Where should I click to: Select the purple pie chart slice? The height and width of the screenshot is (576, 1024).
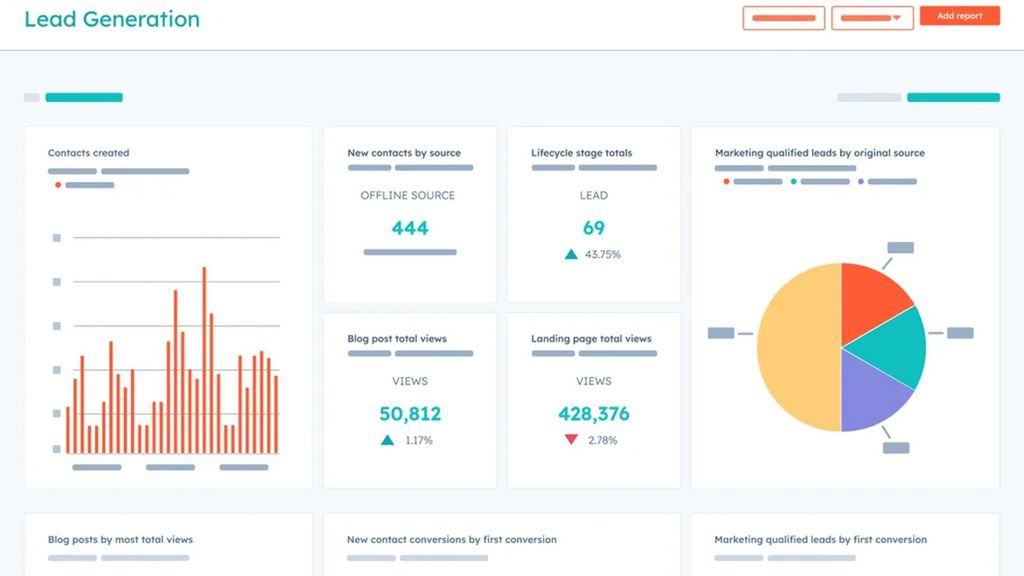coord(868,397)
